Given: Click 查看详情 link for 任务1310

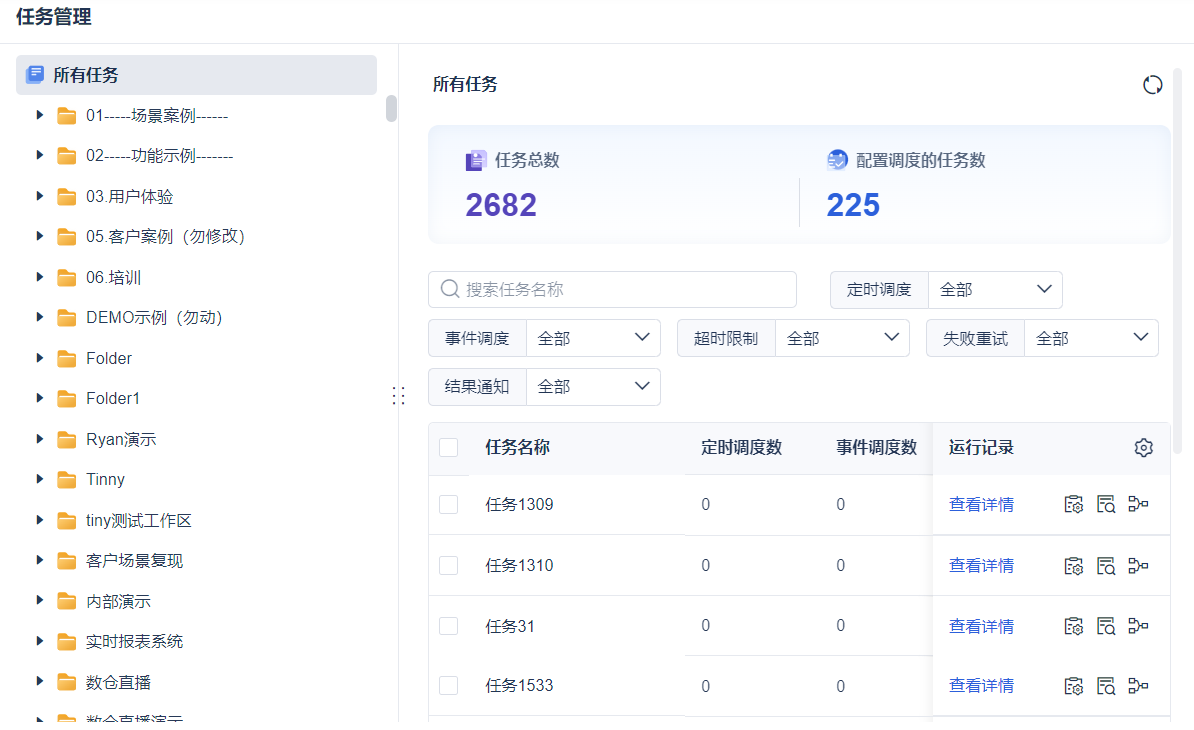Looking at the screenshot, I should pyautogui.click(x=981, y=566).
